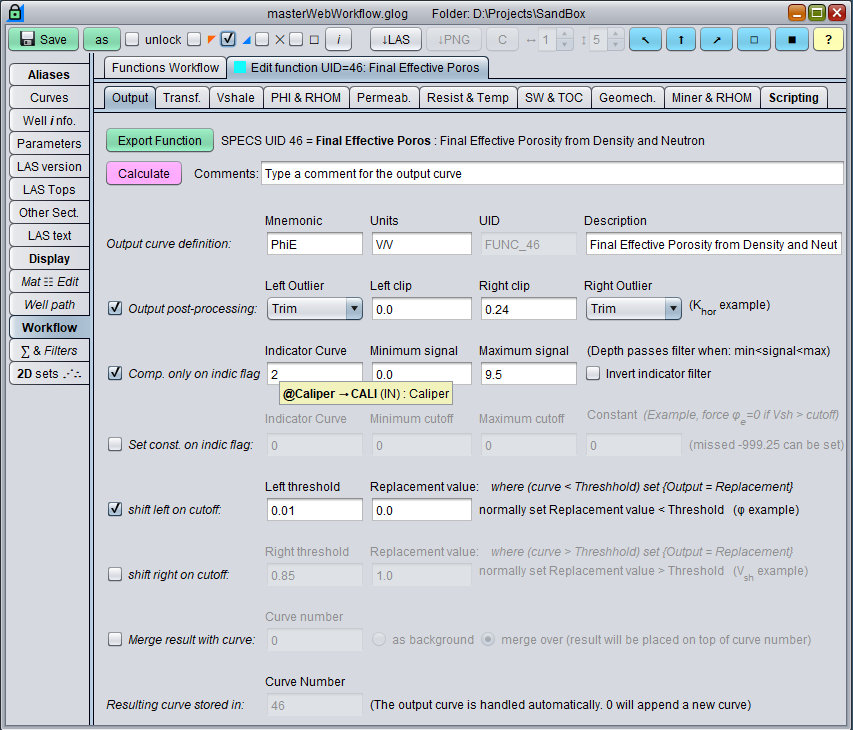
Task: Disable Output post-processing checkbox
Action: coord(115,308)
